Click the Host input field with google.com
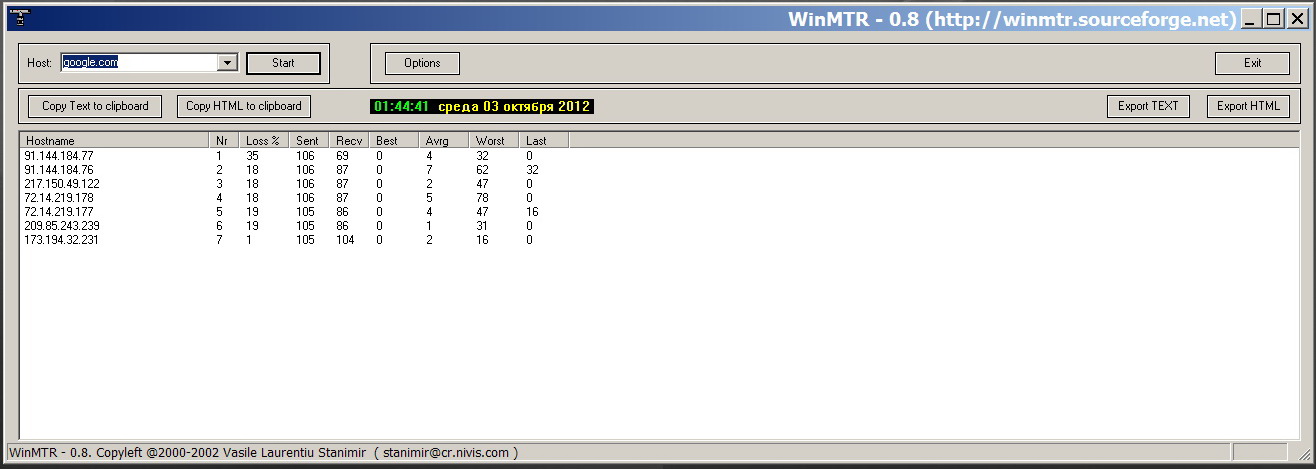 [138, 63]
